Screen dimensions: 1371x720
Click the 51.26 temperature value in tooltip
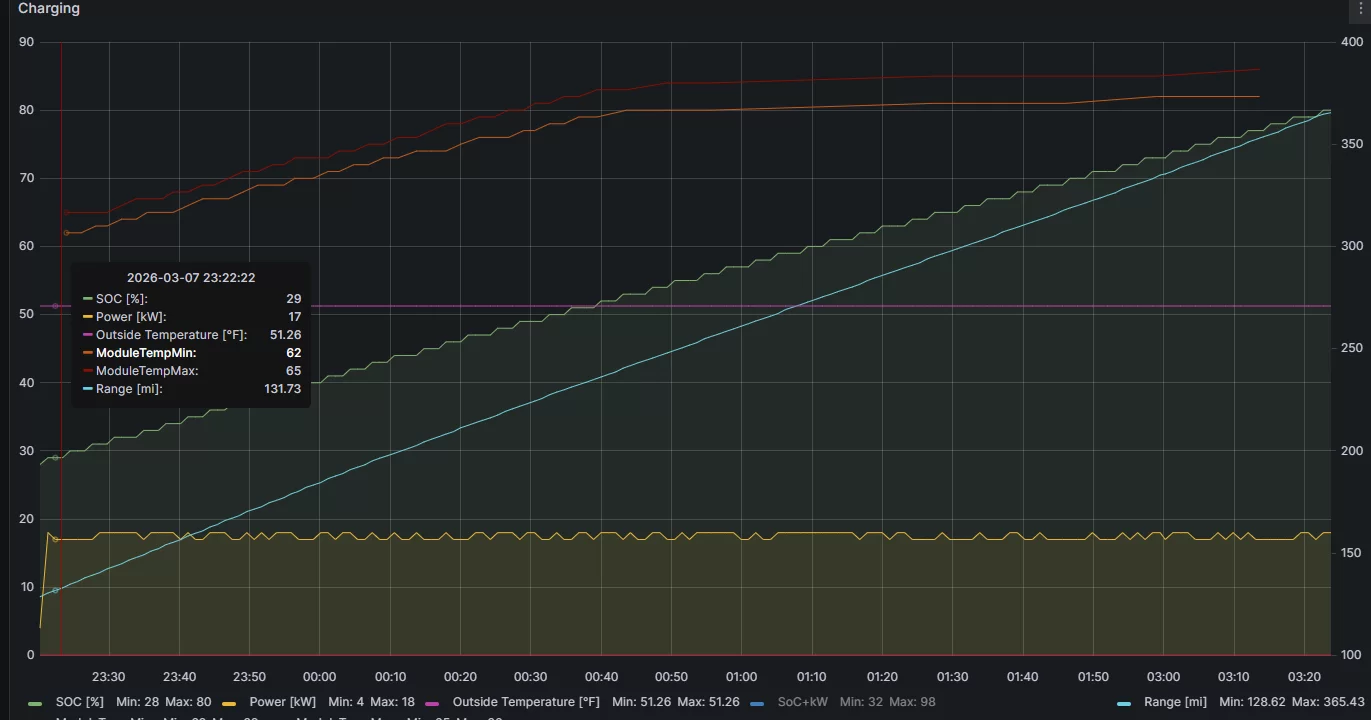coord(285,335)
